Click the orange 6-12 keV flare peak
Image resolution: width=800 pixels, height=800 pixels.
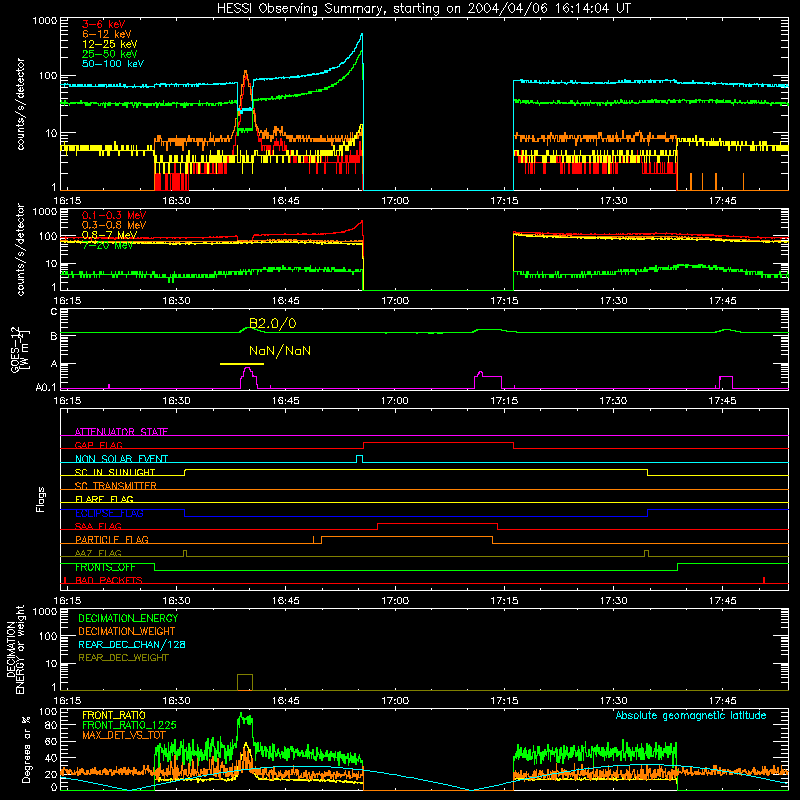pyautogui.click(x=245, y=73)
